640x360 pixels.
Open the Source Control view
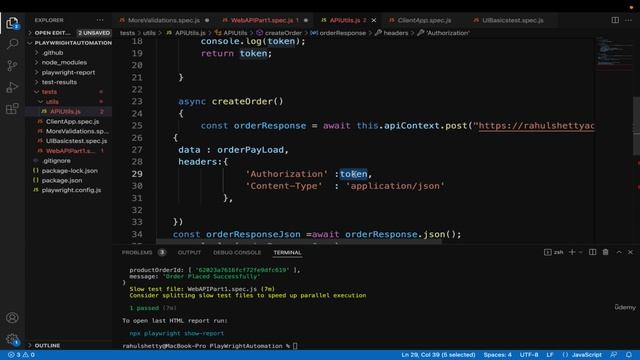click(12, 65)
